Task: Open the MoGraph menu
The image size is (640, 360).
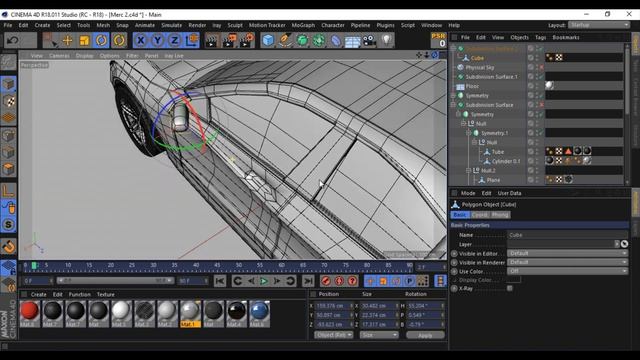Action: [303, 25]
